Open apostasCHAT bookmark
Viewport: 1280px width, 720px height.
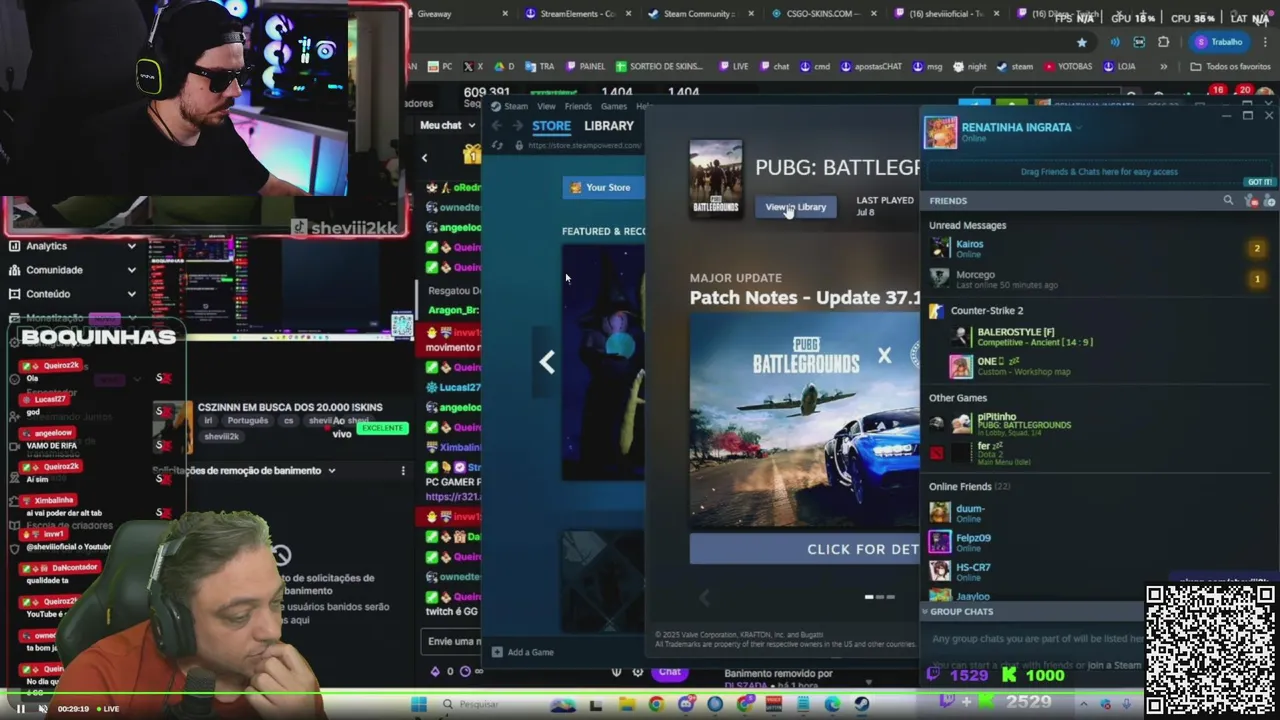[871, 67]
